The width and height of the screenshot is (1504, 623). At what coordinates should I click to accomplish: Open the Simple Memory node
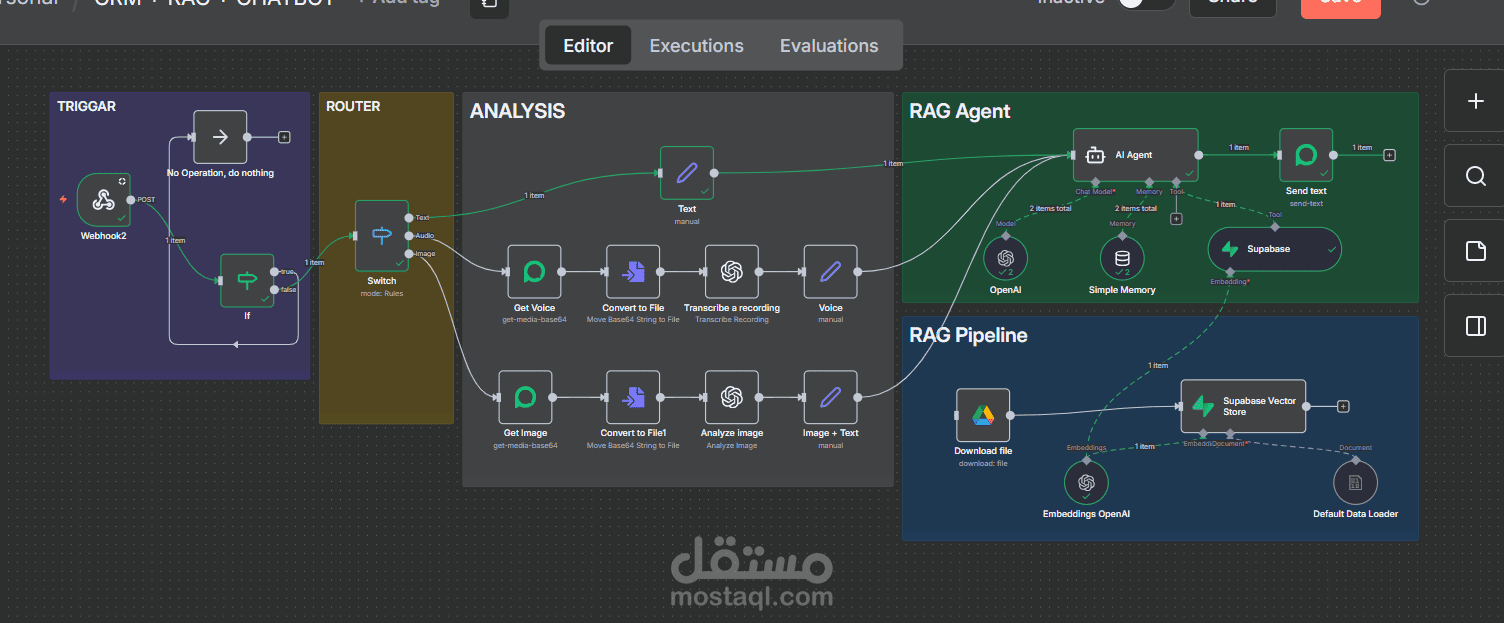[x=1121, y=257]
